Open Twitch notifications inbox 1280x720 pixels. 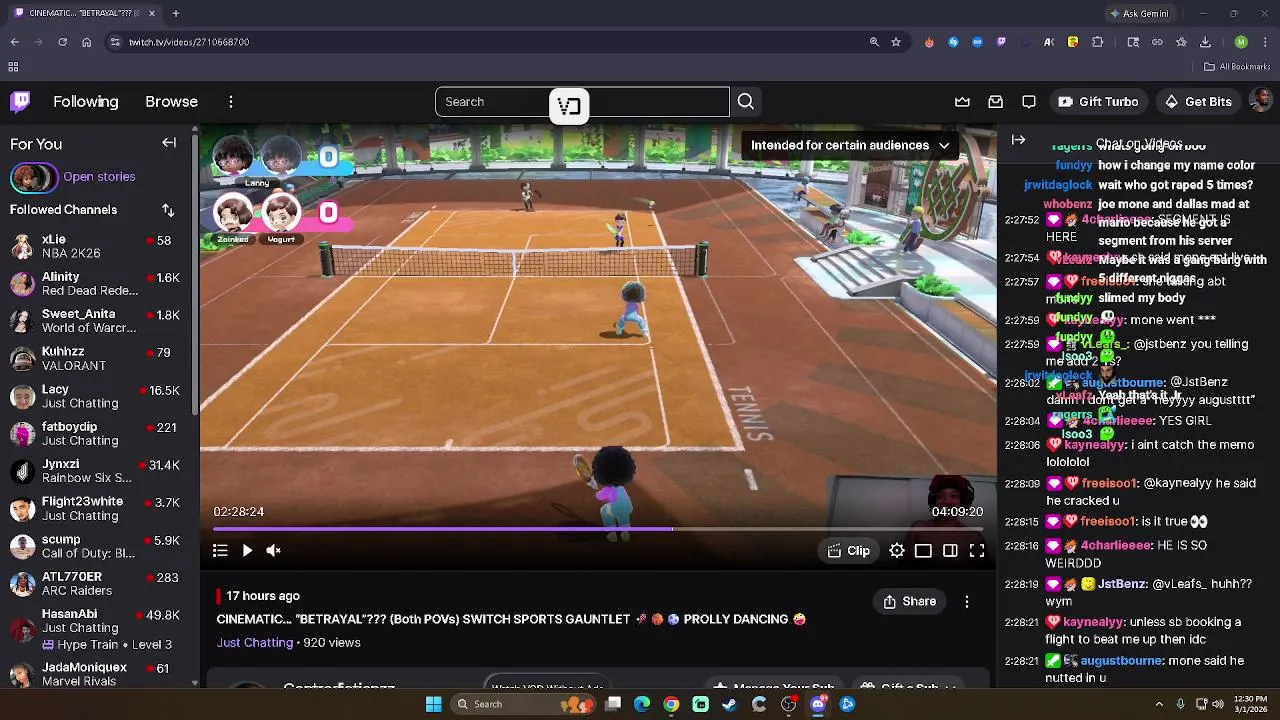point(996,102)
